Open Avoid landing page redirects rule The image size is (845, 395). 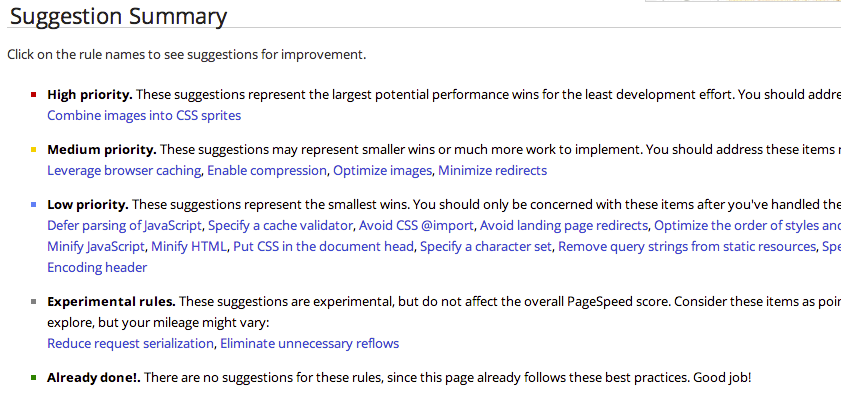coord(564,225)
